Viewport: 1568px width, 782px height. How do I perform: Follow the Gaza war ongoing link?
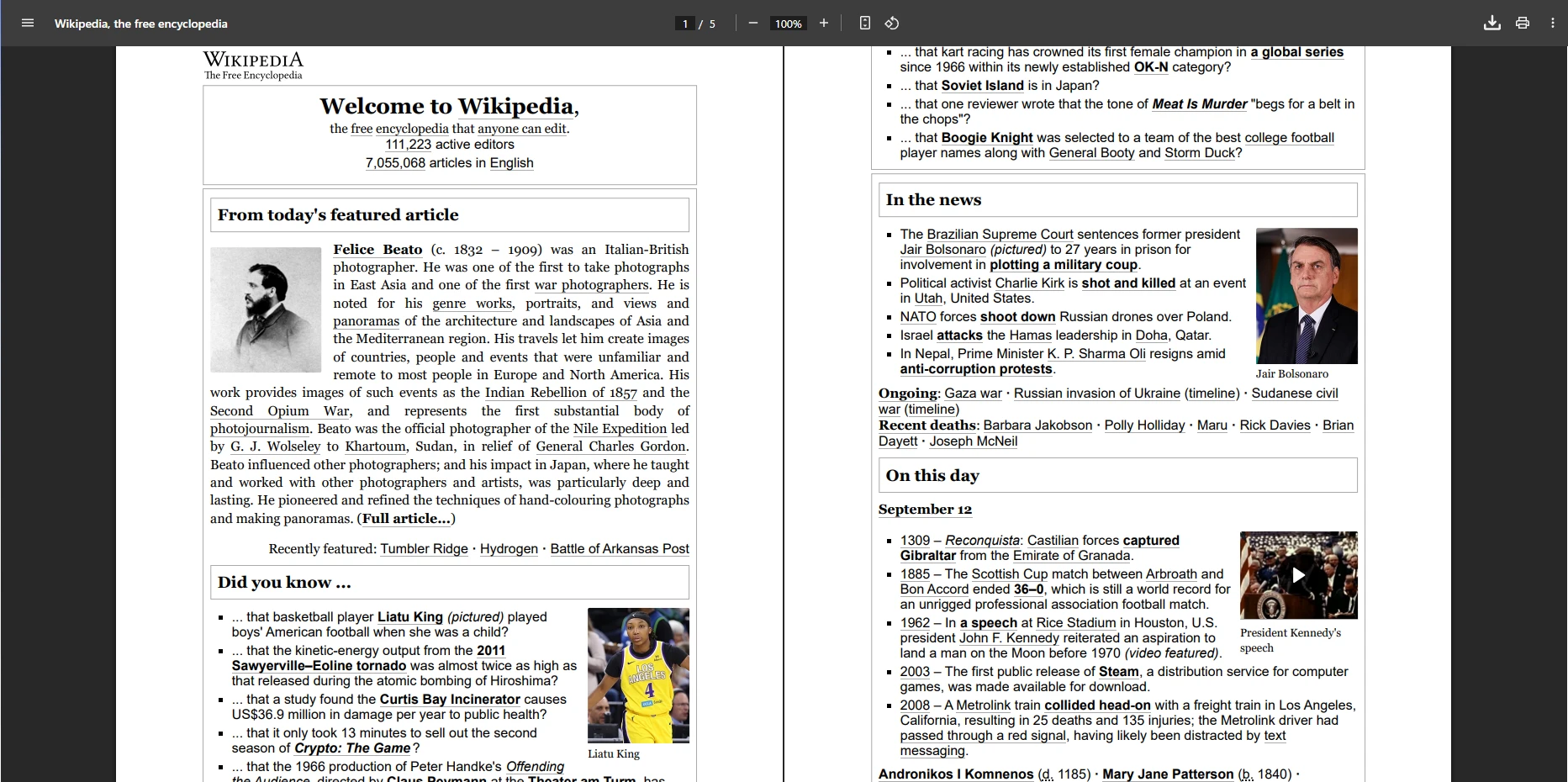tap(973, 394)
